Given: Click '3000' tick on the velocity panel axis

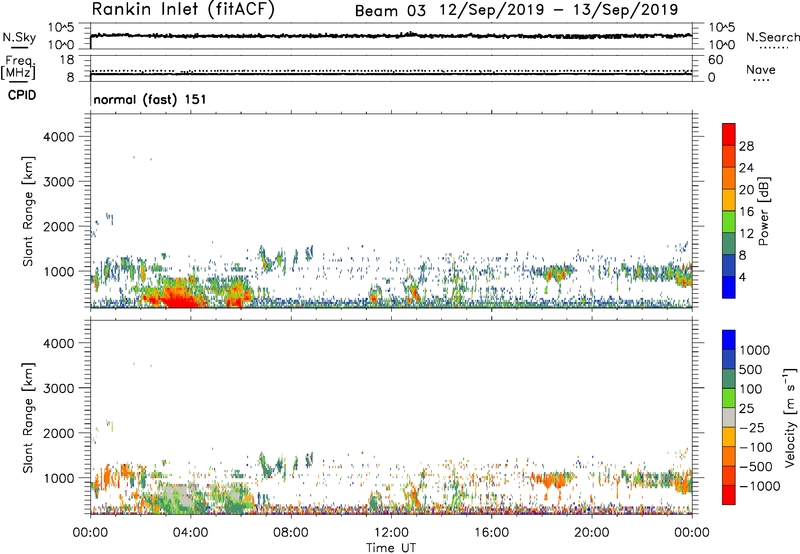Looking at the screenshot, I should point(59,388).
